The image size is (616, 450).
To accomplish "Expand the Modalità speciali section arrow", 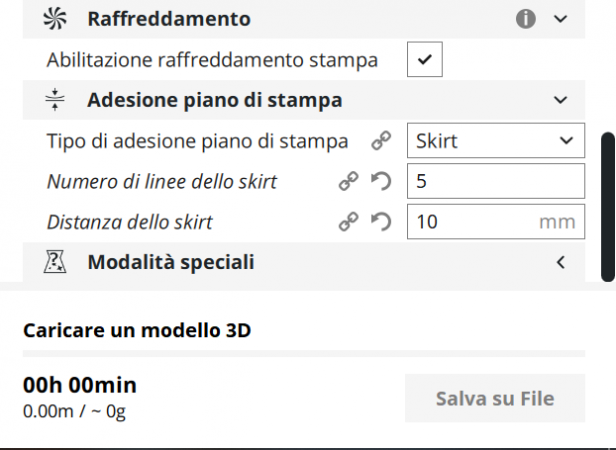I will coord(560,263).
